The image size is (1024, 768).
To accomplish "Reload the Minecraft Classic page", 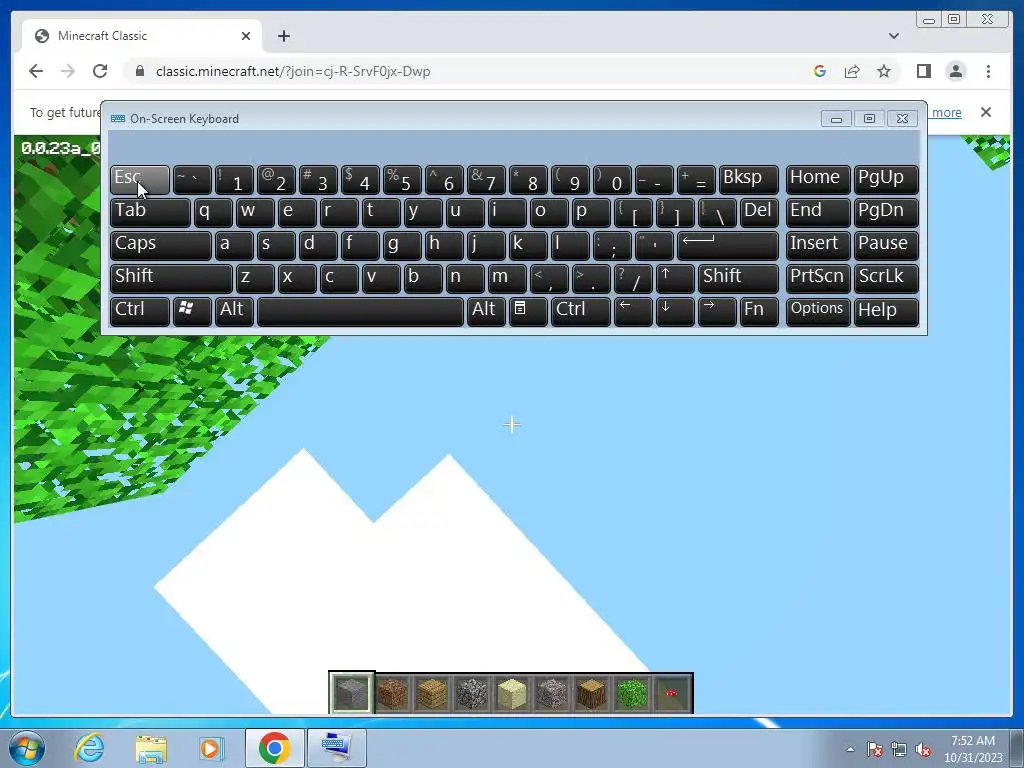I will [x=100, y=71].
